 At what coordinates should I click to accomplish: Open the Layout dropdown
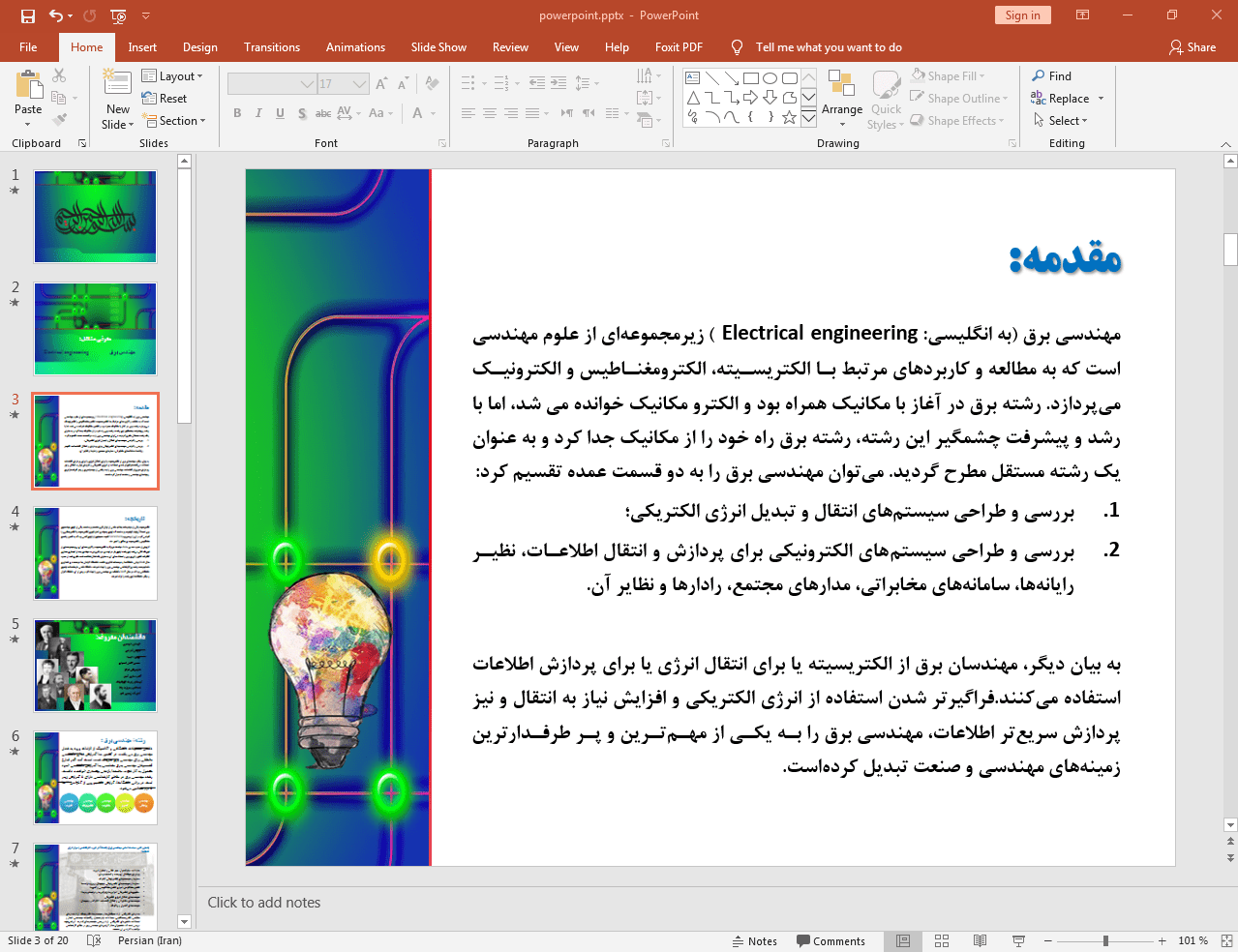click(172, 76)
